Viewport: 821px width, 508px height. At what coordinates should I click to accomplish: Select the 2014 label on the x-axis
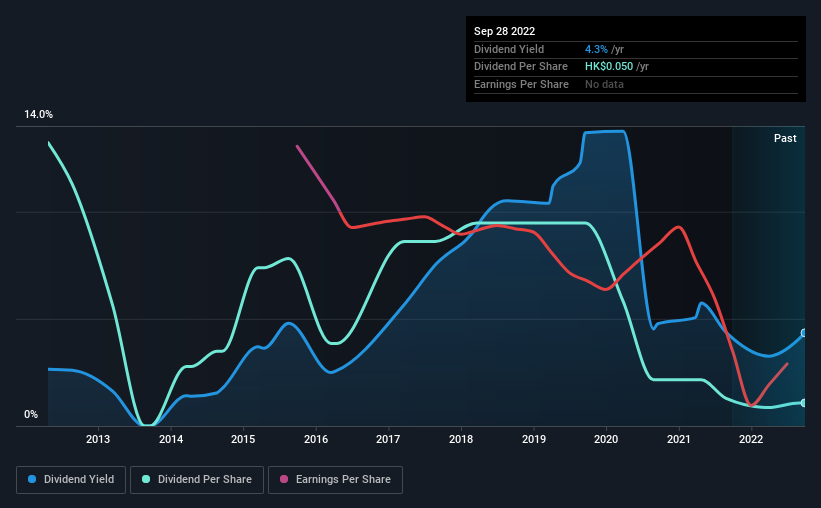[x=171, y=439]
